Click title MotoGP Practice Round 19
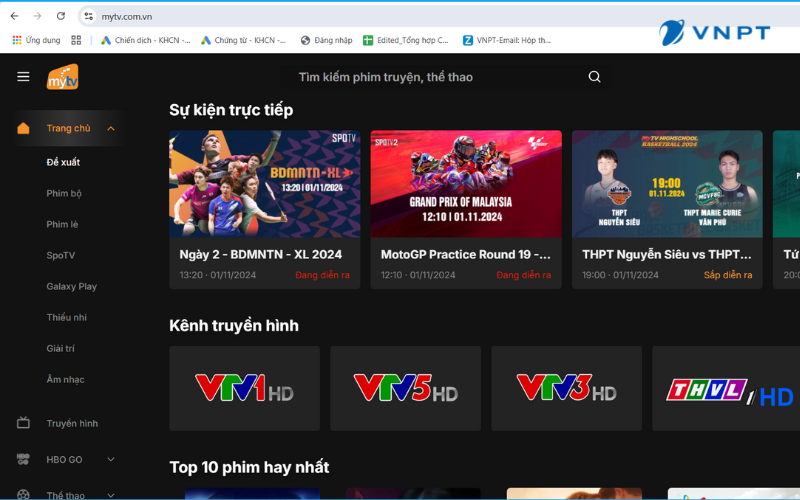Viewport: 800px width, 500px height. coord(466,254)
